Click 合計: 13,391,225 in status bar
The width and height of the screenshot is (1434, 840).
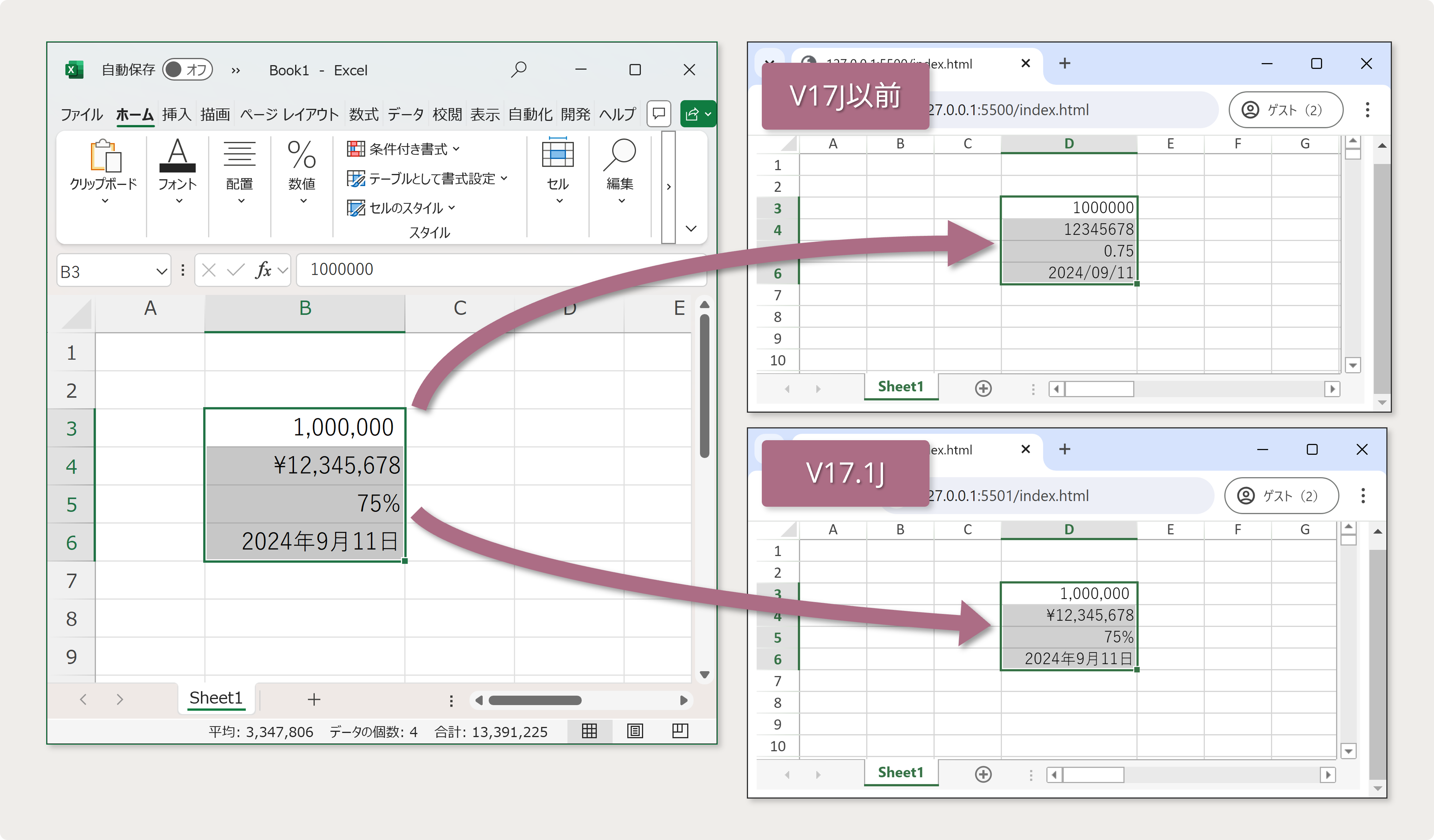pyautogui.click(x=491, y=732)
